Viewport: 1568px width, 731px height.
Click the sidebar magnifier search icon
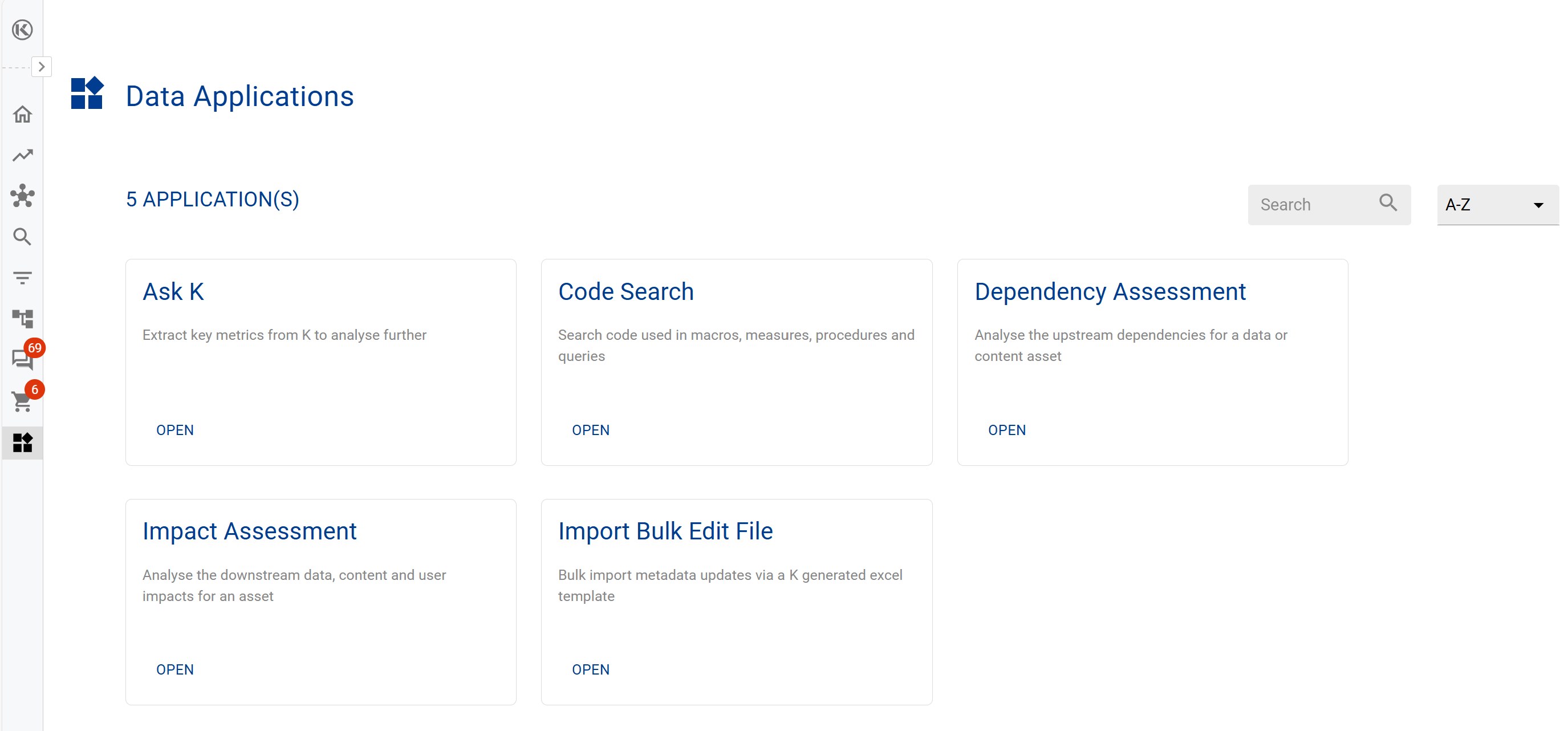tap(22, 237)
